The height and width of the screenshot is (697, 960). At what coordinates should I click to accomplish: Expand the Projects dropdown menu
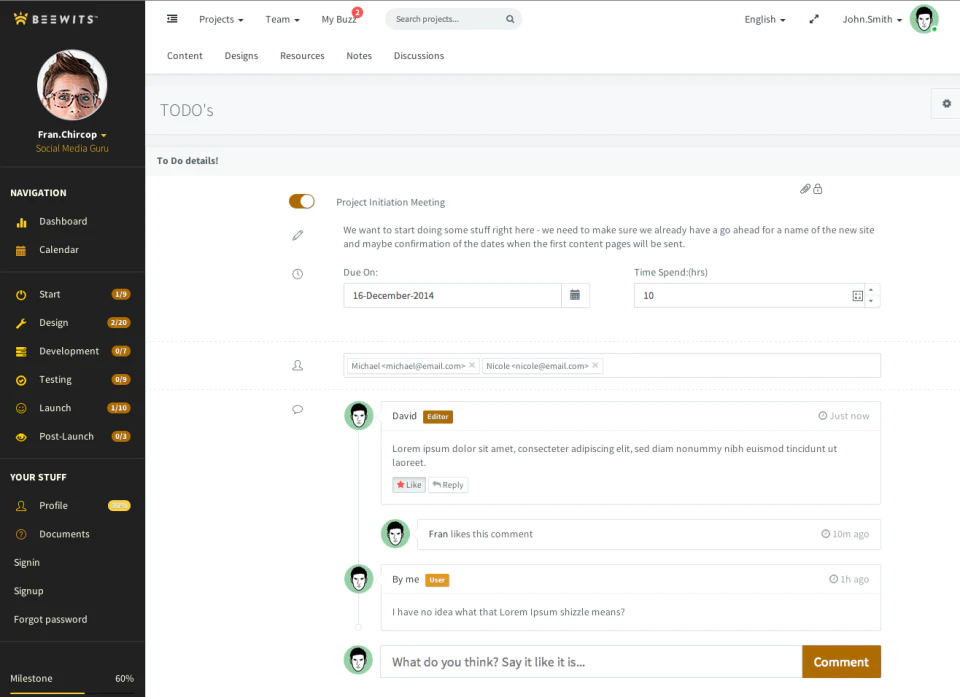tap(221, 19)
